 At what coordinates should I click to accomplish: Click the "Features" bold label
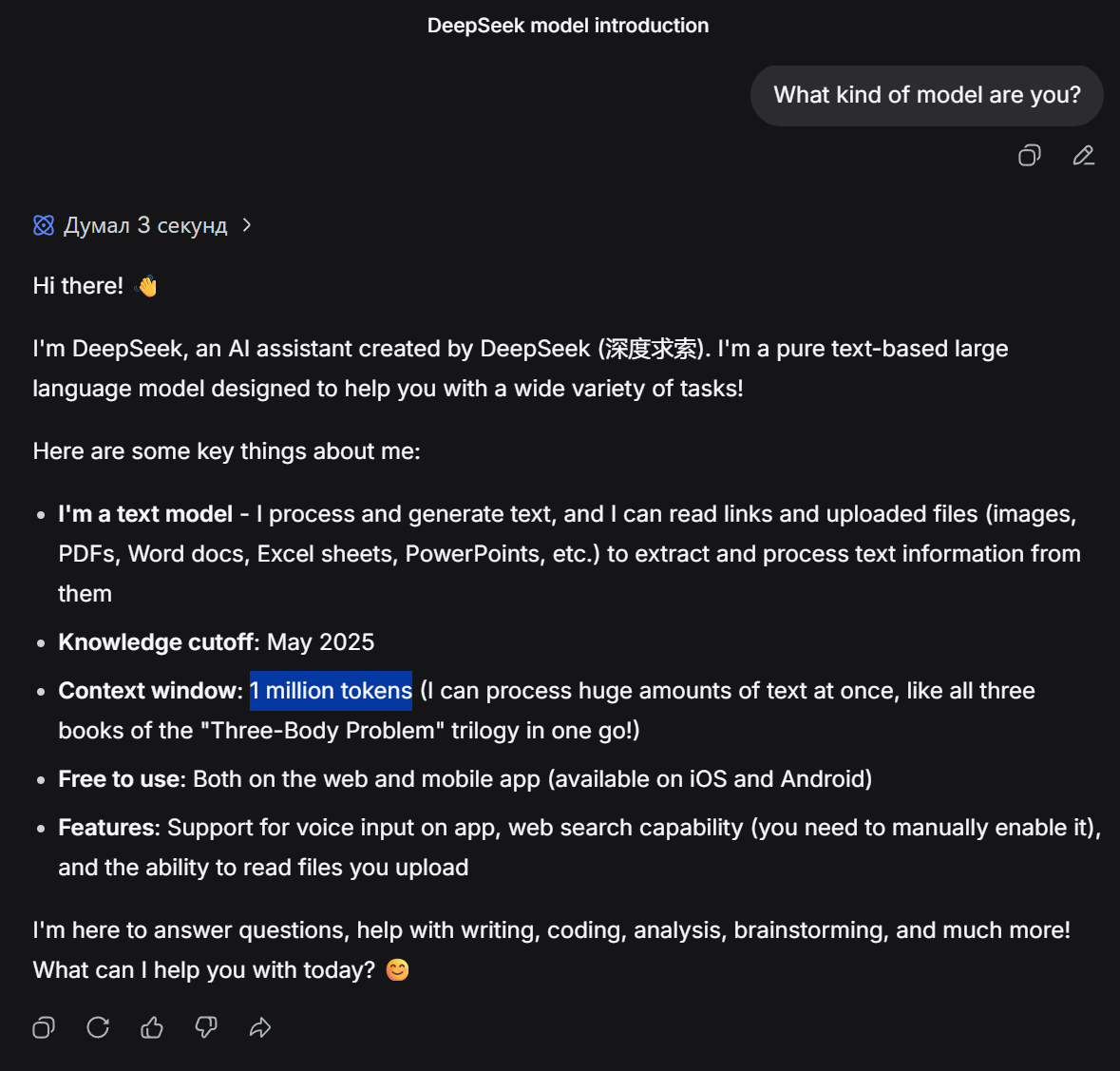108,828
